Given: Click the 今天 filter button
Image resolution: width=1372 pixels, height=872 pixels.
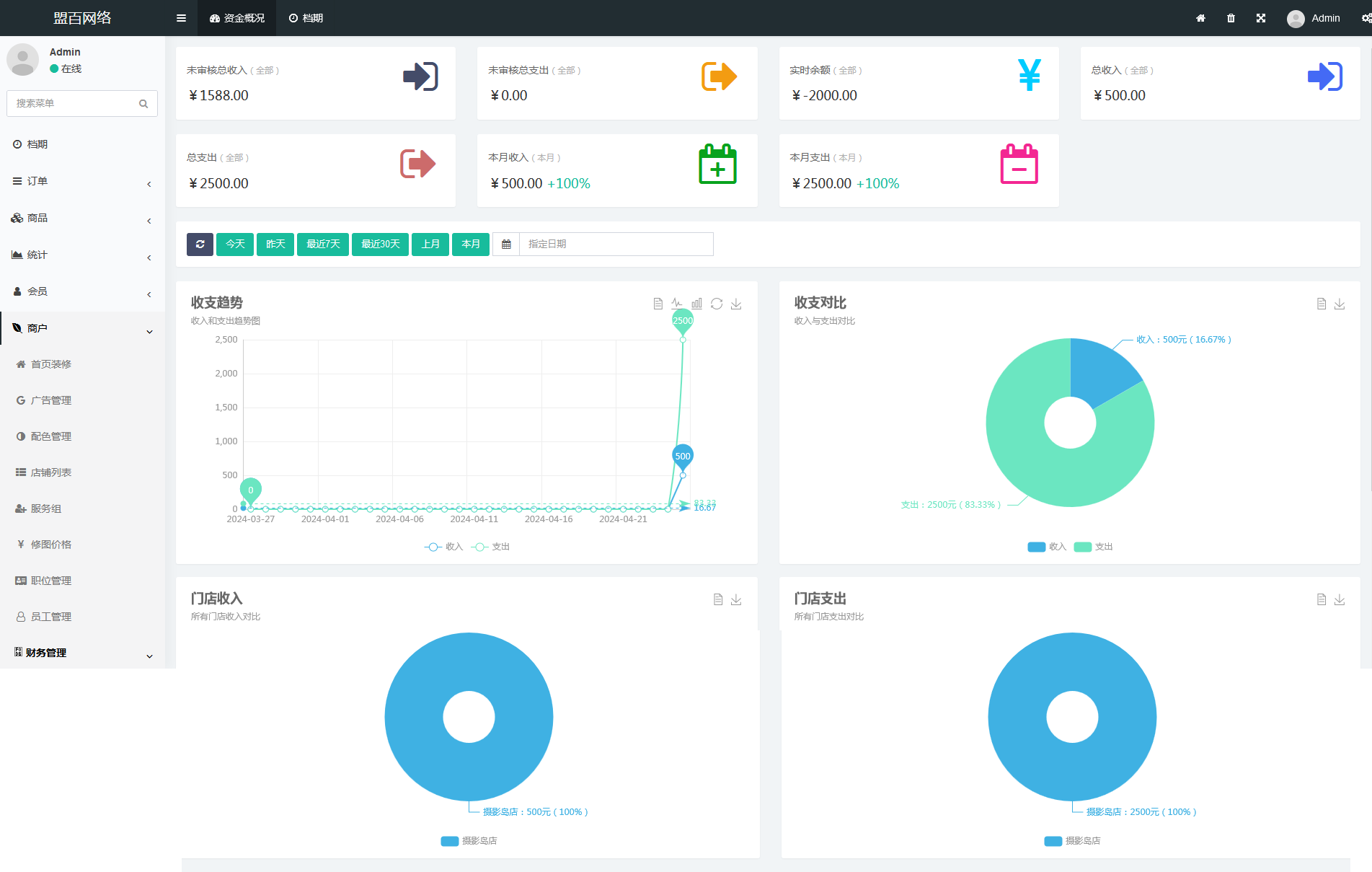Looking at the screenshot, I should 235,245.
